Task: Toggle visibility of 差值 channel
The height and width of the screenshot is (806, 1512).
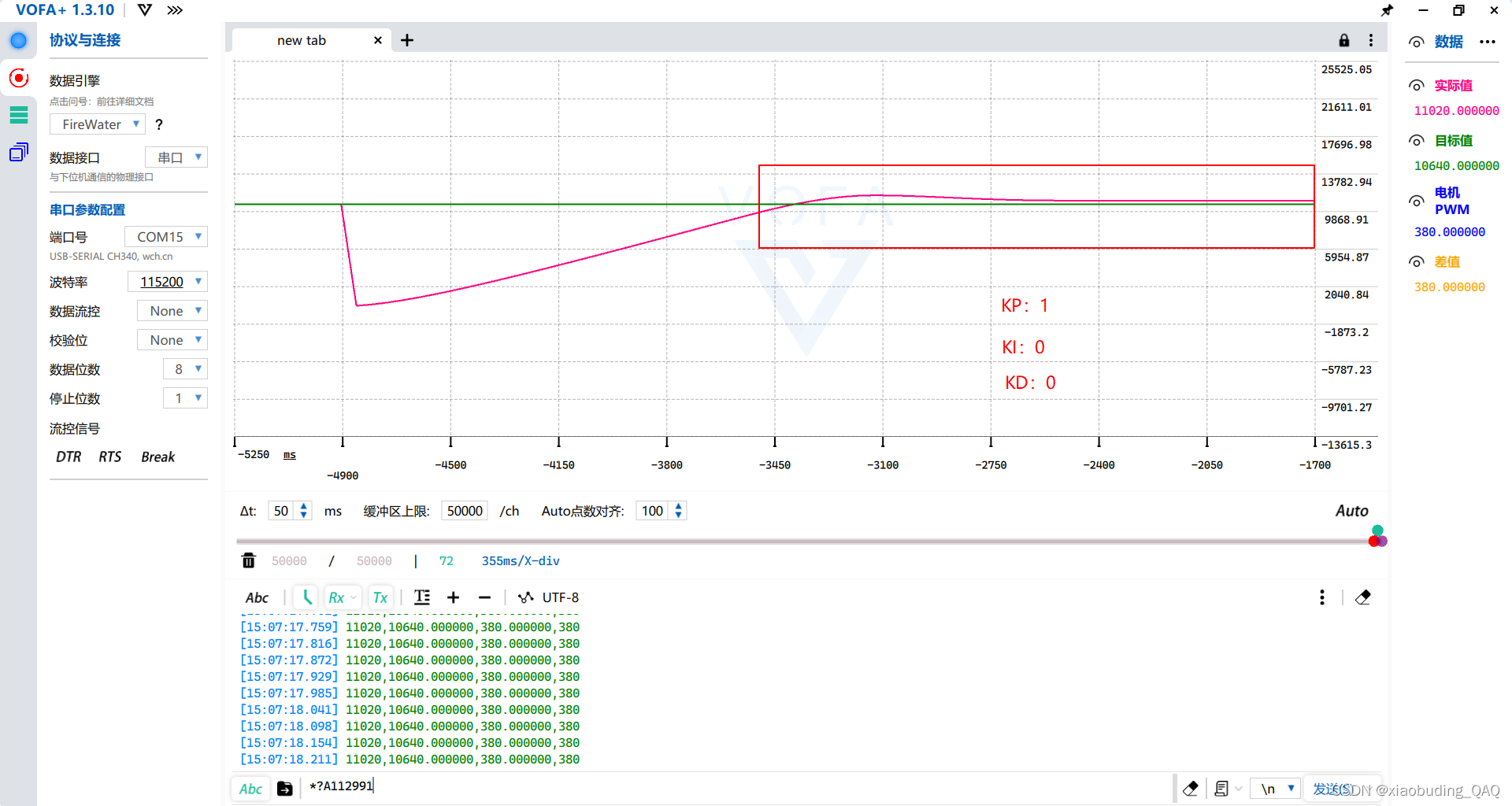Action: coord(1417,262)
